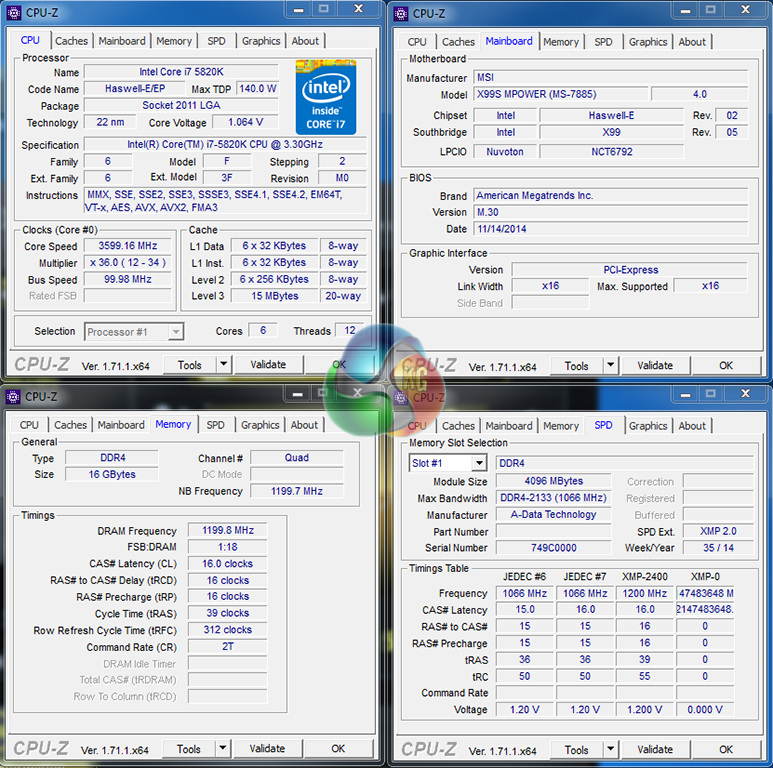The image size is (773, 768).
Task: Click the LPCIO model NCT6792
Action: tap(612, 152)
